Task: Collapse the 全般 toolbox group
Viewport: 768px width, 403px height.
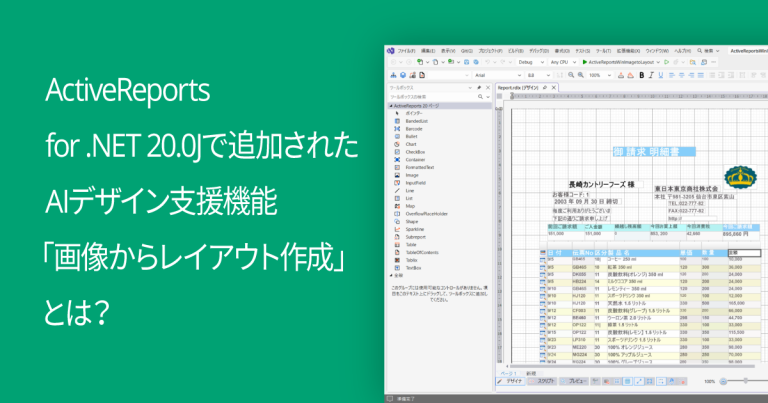Action: pos(391,276)
